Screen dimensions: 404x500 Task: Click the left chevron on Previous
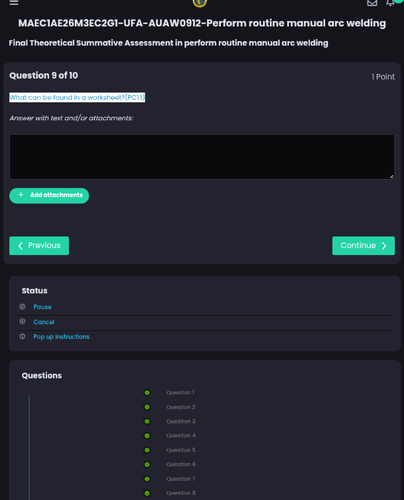[20, 246]
